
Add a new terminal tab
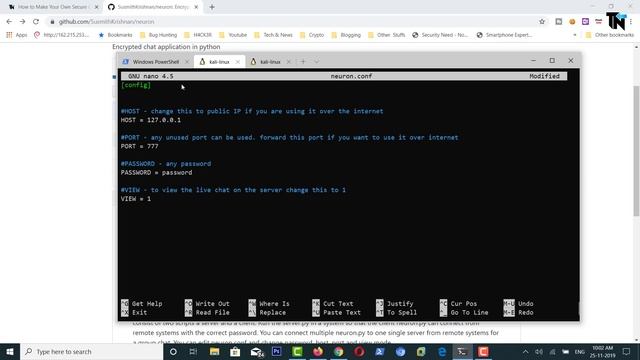point(303,62)
